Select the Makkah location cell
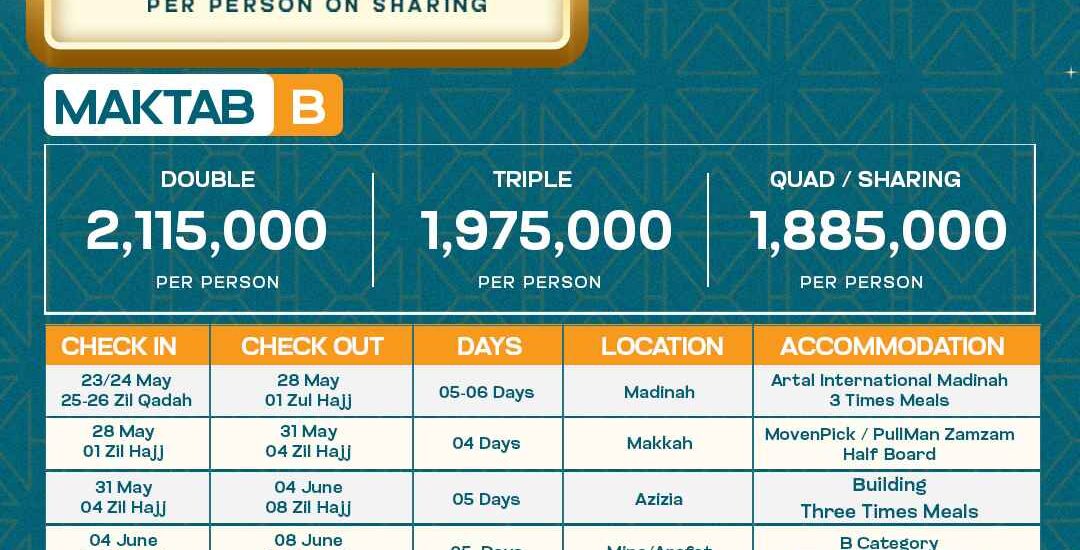Viewport: 1080px width, 550px height. pos(659,443)
